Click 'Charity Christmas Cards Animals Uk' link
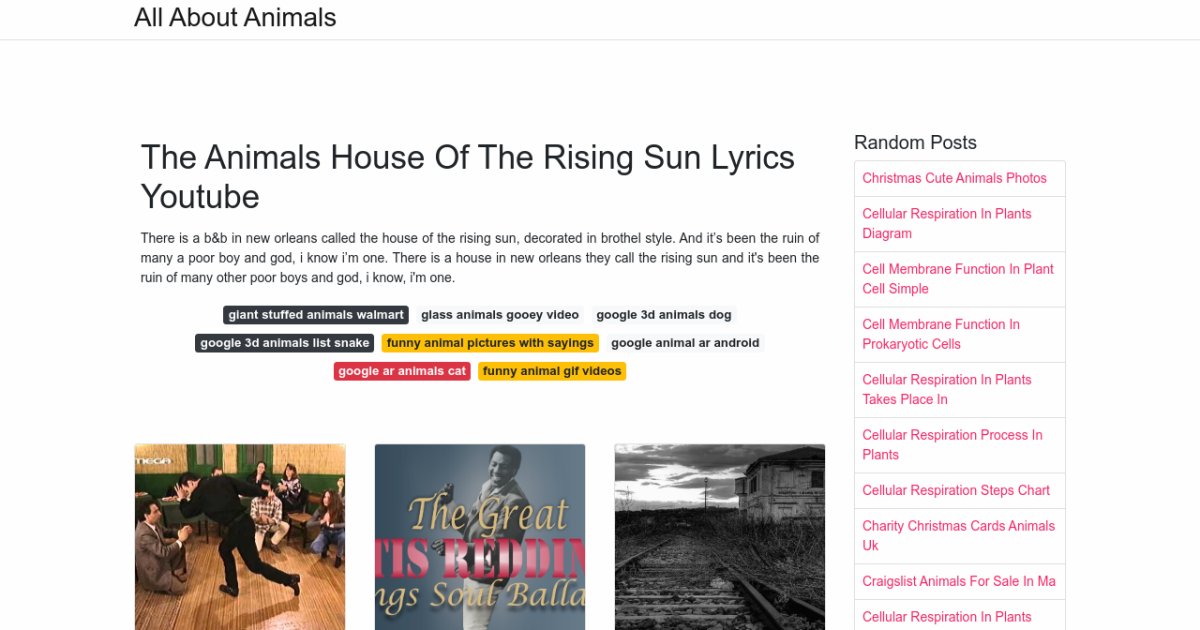This screenshot has height=630, width=1200. [958, 535]
